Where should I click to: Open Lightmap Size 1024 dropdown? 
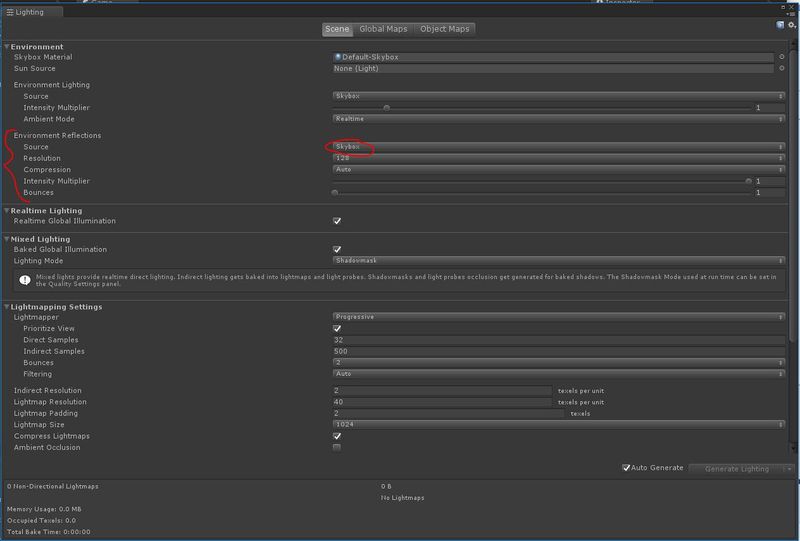[559, 424]
